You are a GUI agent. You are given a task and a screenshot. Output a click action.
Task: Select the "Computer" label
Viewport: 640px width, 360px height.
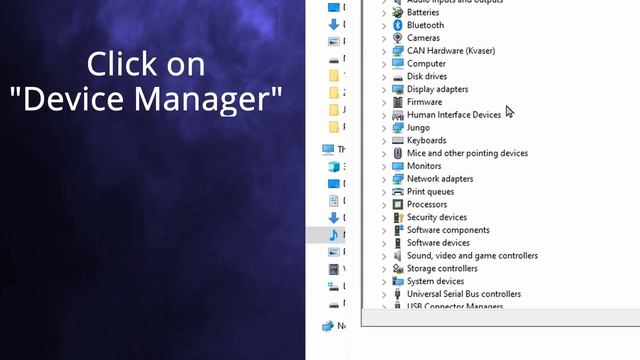click(426, 64)
